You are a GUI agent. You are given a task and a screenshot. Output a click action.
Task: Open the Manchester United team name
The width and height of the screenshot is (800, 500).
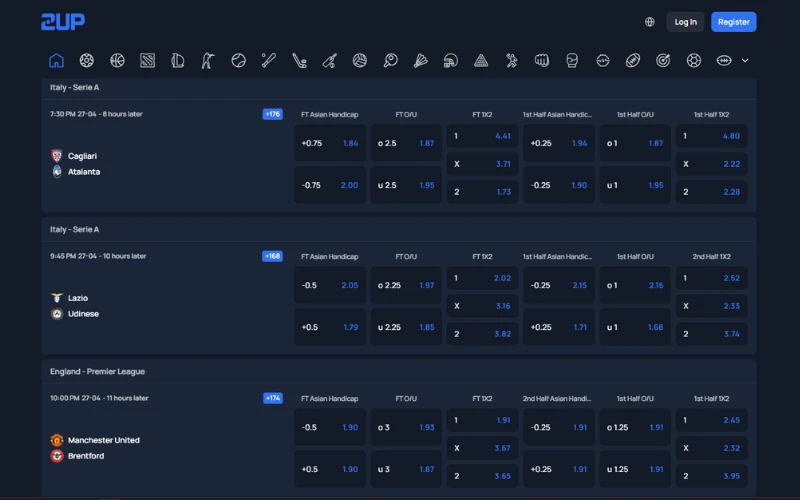(104, 440)
